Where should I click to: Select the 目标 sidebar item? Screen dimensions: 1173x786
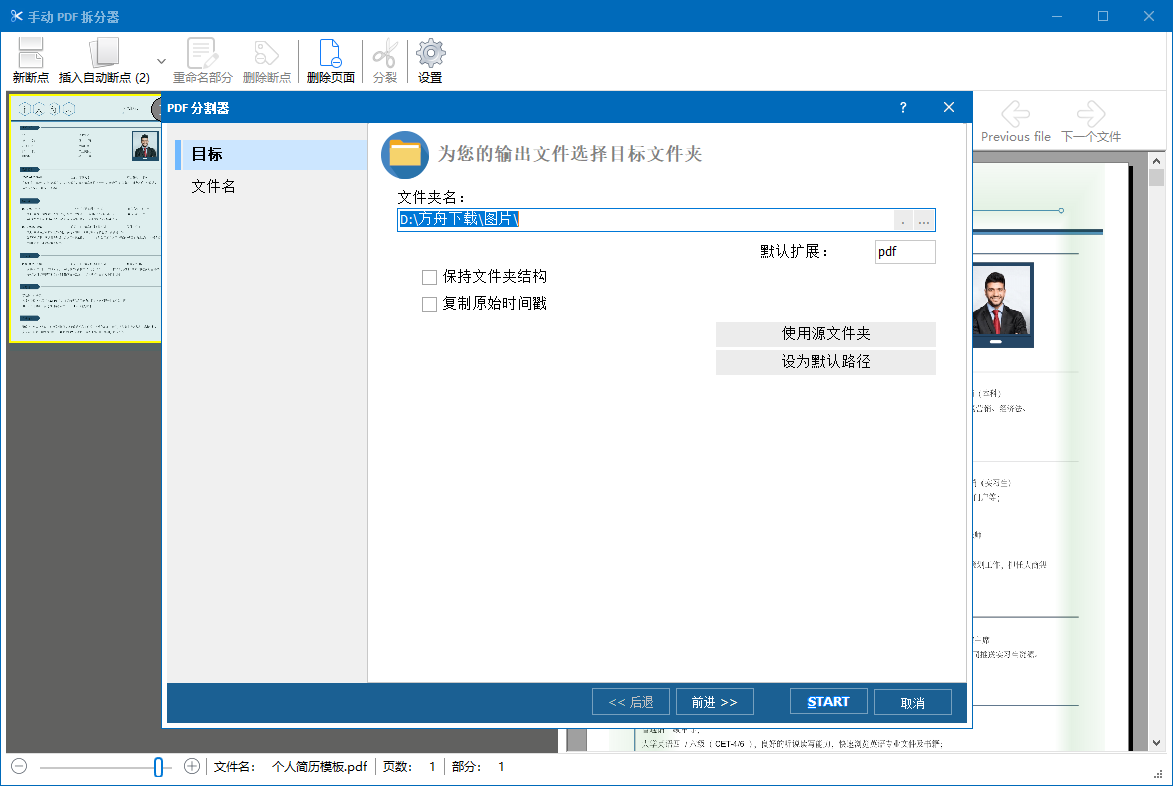271,154
